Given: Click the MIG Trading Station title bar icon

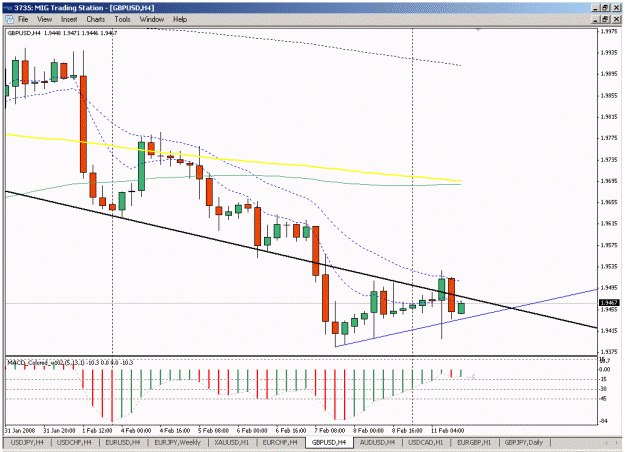Looking at the screenshot, I should tap(8, 8).
